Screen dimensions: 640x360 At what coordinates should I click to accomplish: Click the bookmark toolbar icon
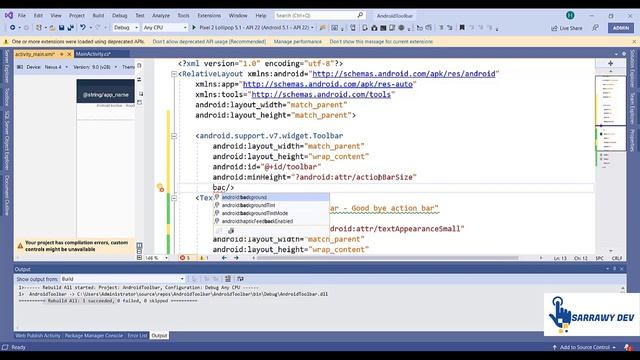(x=462, y=28)
